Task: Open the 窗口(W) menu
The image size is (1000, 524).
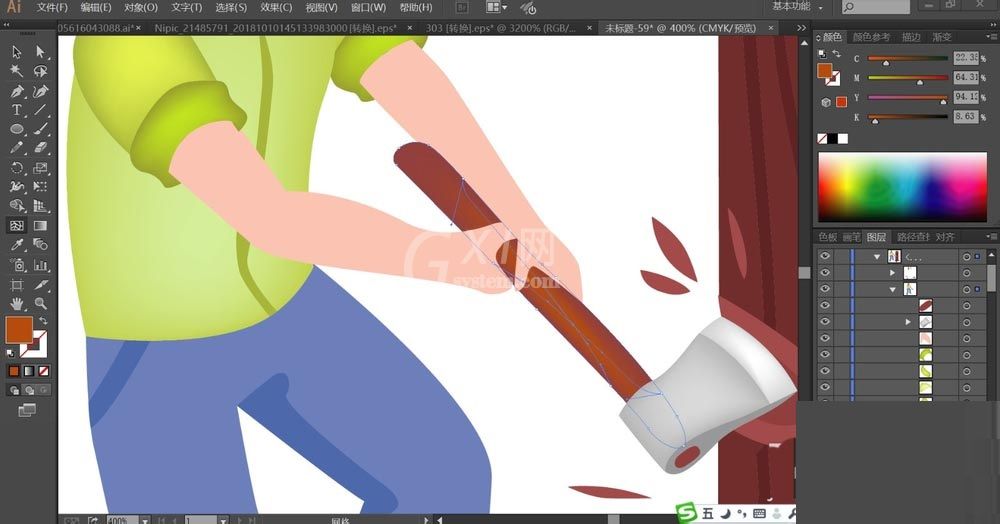Action: [x=369, y=8]
